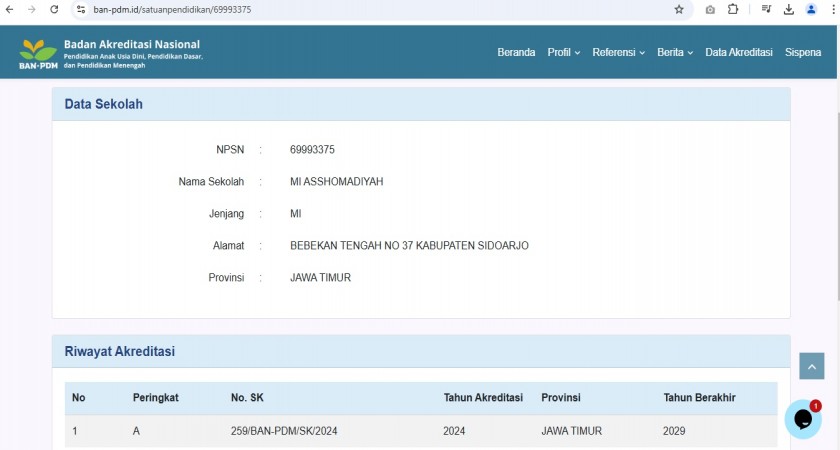This screenshot has height=450, width=840.
Task: Open the chat support bubble
Action: point(802,419)
